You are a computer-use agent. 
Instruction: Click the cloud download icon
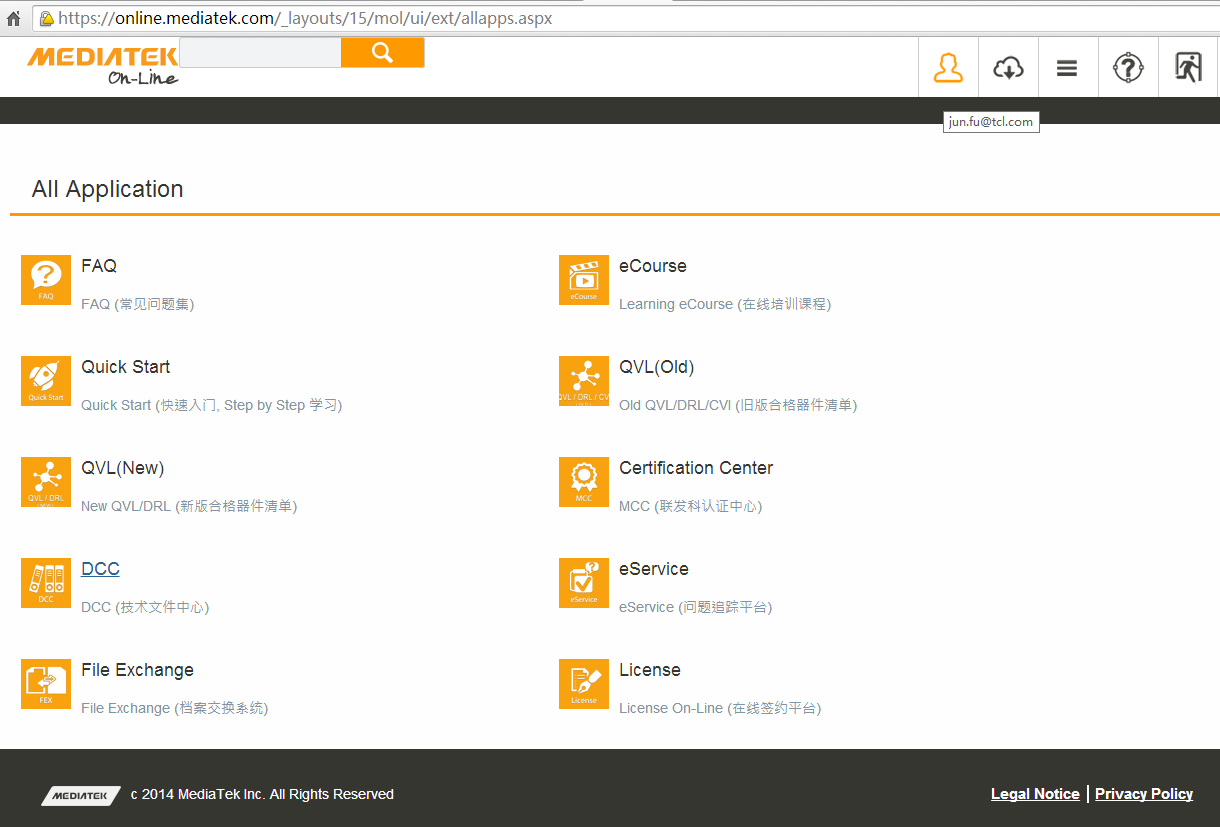click(1008, 68)
